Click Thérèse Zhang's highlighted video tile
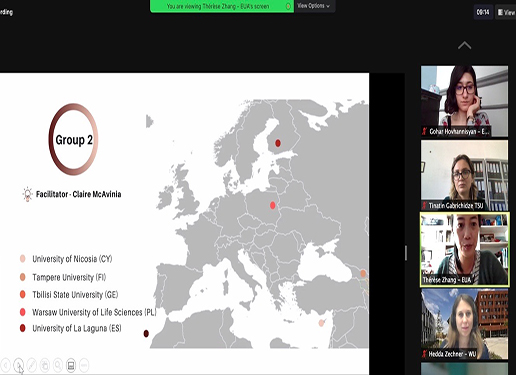 (464, 249)
